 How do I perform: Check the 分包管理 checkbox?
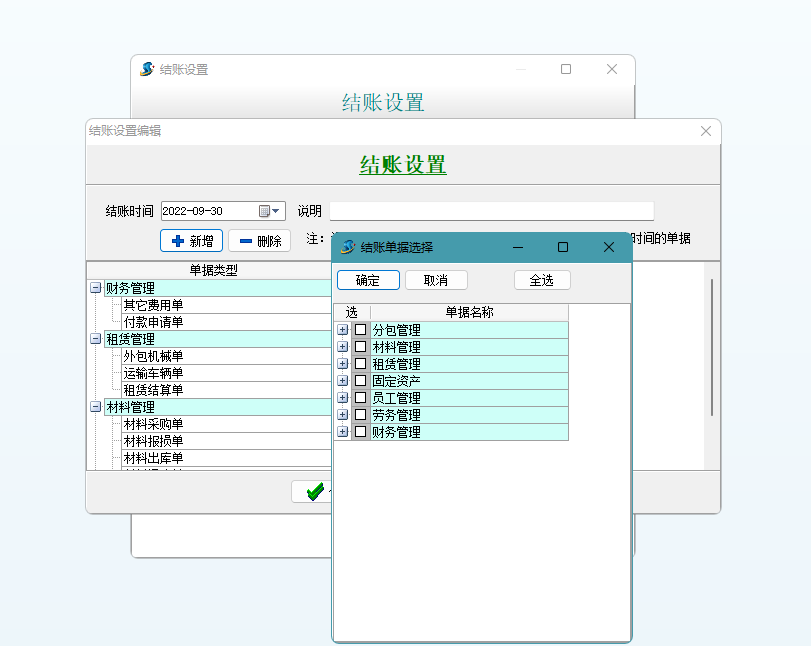360,330
